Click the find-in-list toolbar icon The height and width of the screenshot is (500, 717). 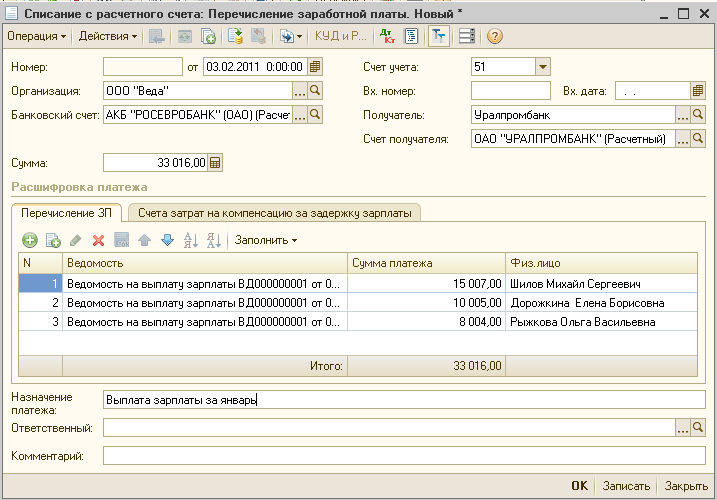[x=157, y=36]
